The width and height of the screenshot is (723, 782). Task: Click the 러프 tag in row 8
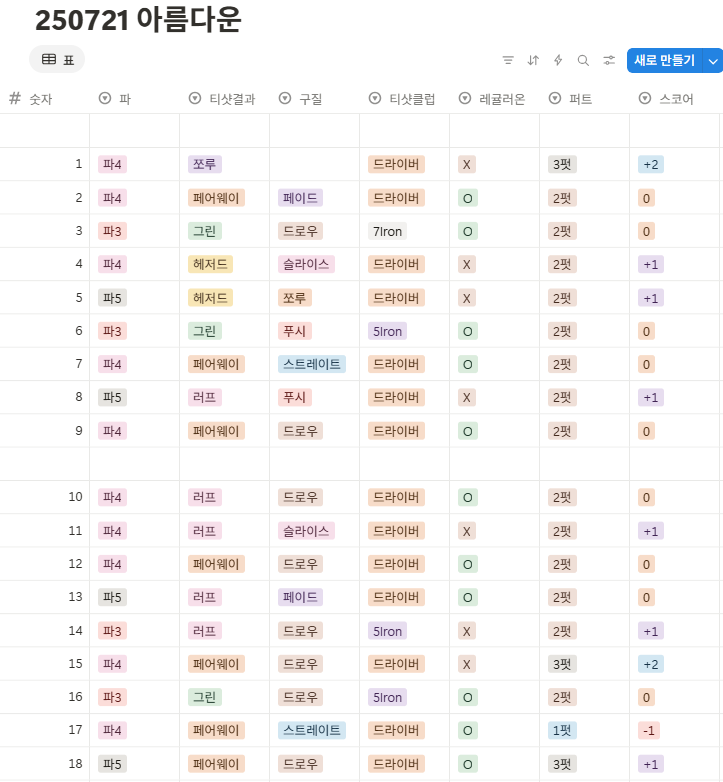click(x=204, y=397)
